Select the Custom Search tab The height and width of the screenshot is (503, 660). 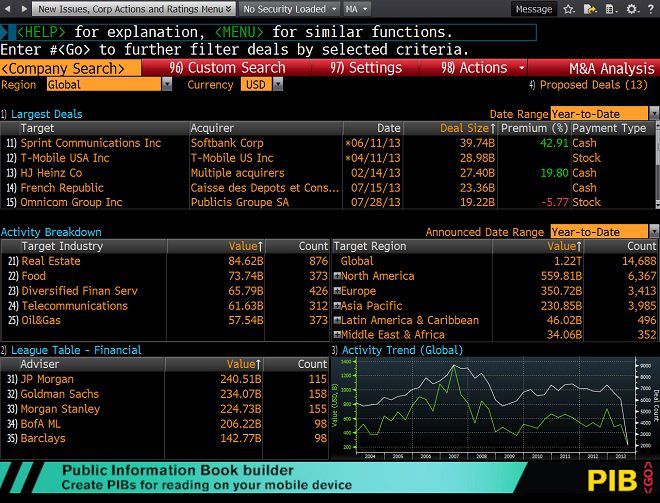coord(227,68)
